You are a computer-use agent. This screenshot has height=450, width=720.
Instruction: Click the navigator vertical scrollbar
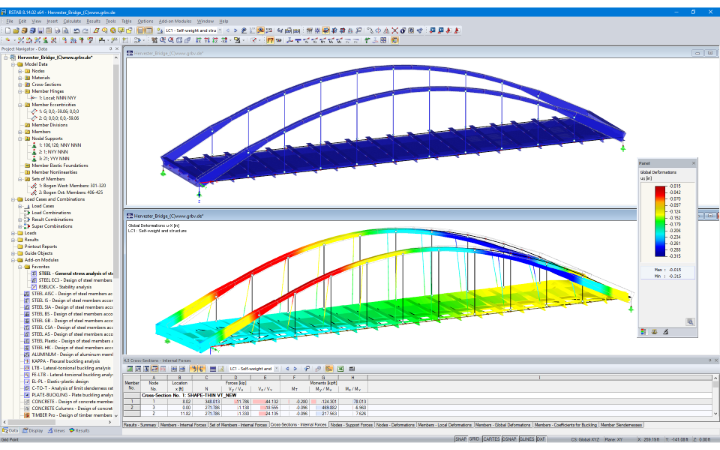point(116,170)
